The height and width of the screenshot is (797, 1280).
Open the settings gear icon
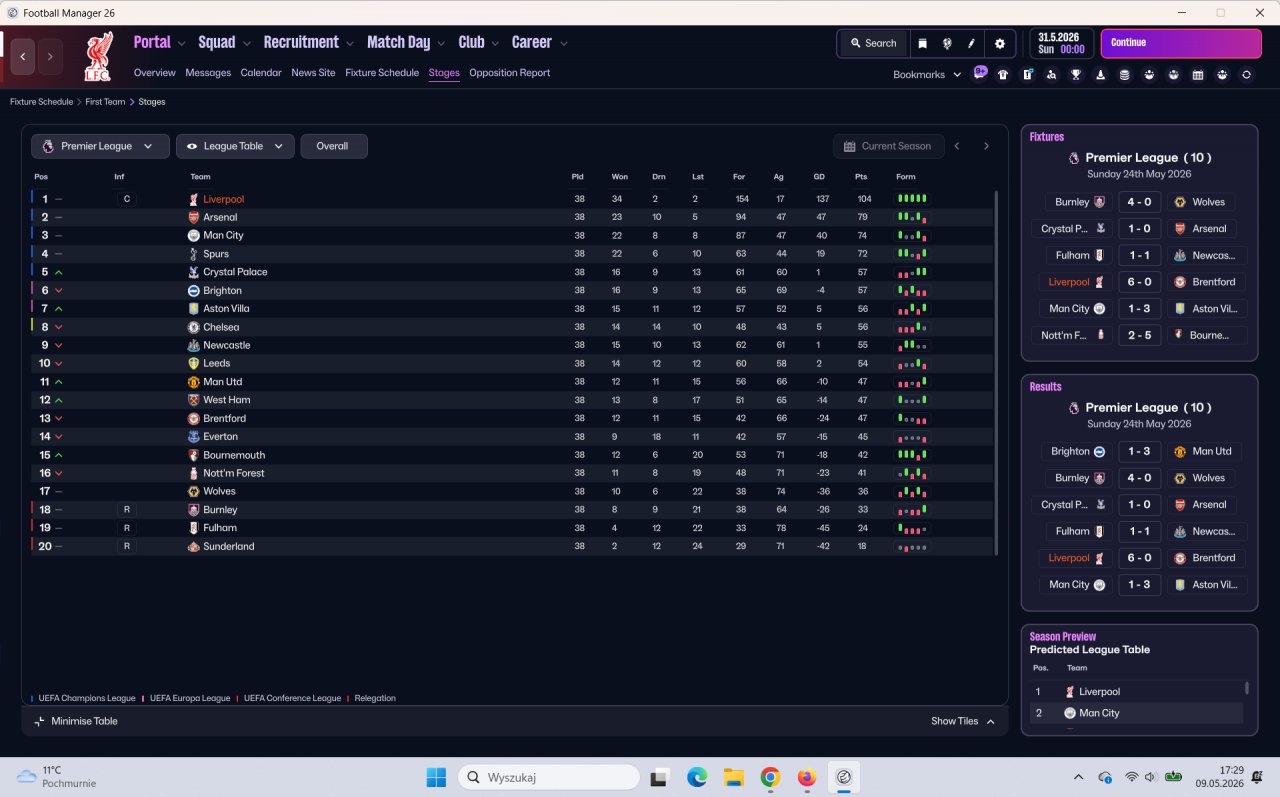pyautogui.click(x=1000, y=44)
